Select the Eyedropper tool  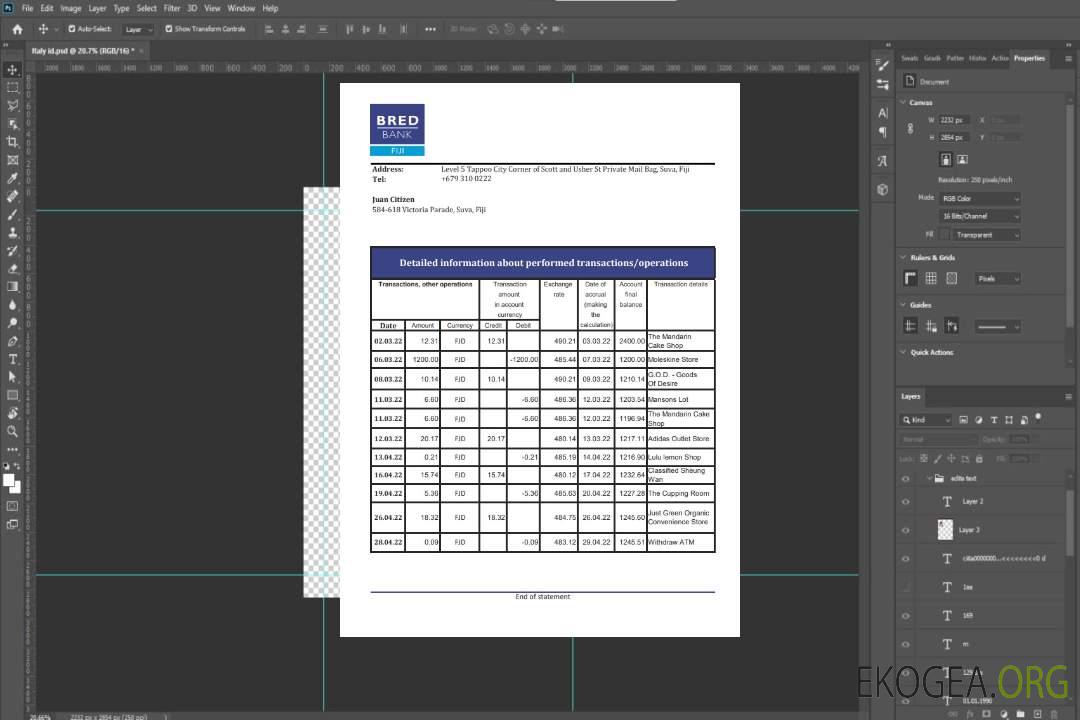pyautogui.click(x=12, y=178)
